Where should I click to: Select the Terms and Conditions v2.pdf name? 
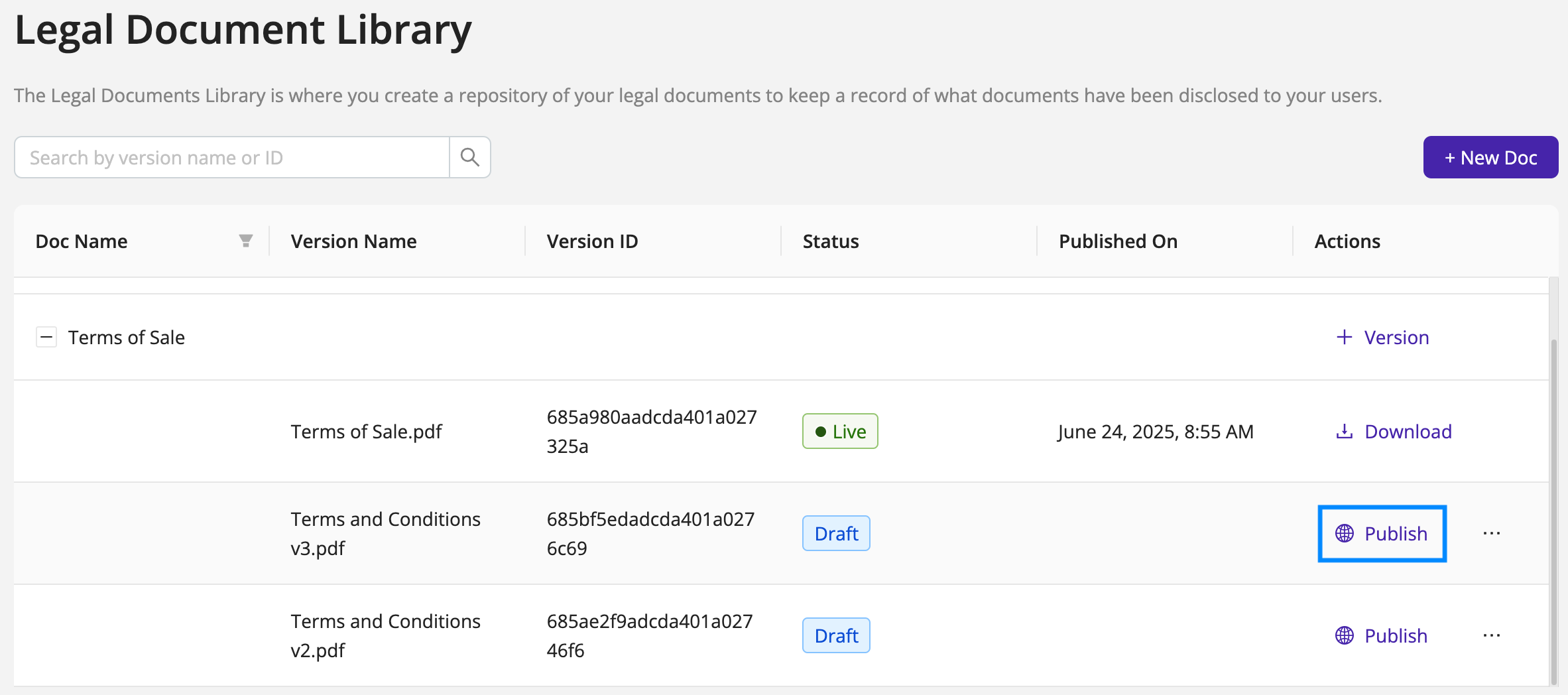coord(385,635)
